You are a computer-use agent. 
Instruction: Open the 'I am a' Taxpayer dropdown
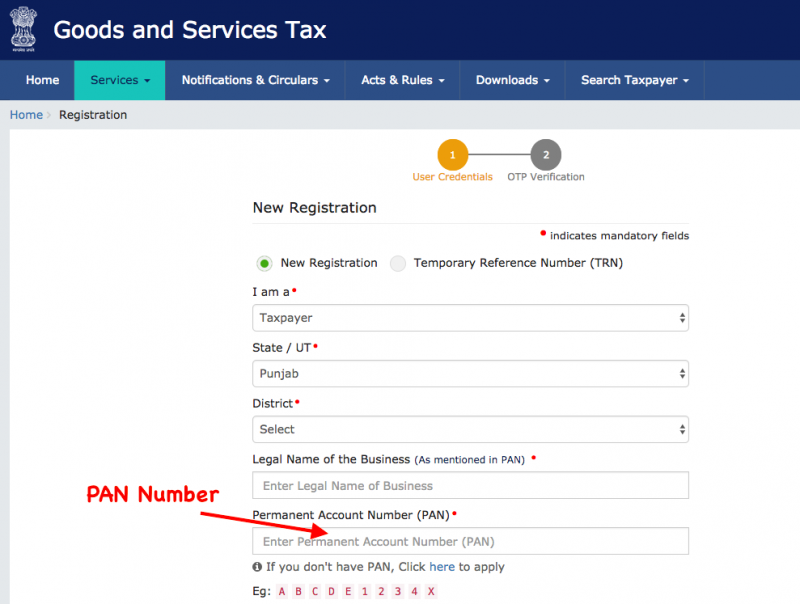click(470, 318)
